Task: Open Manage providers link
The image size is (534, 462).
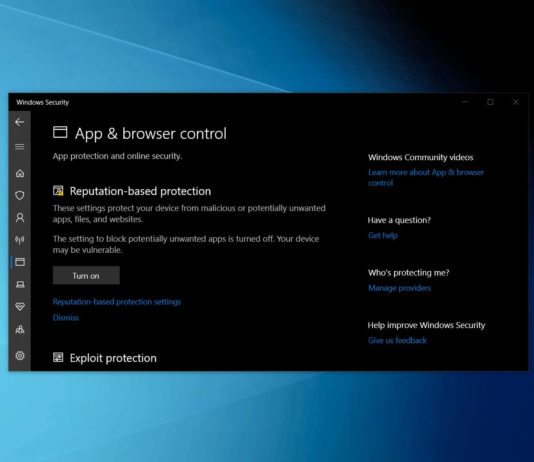Action: 399,288
